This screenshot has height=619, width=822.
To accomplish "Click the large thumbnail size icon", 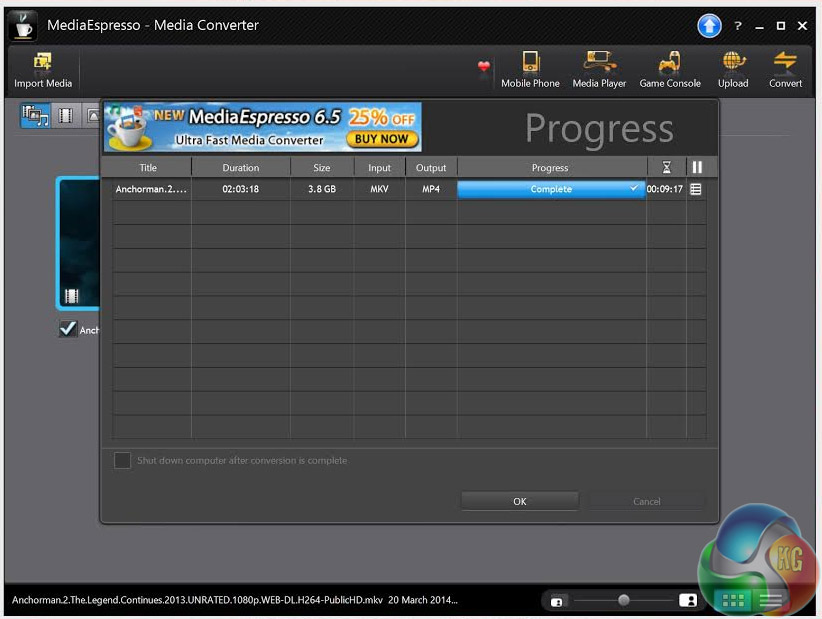I will (687, 600).
